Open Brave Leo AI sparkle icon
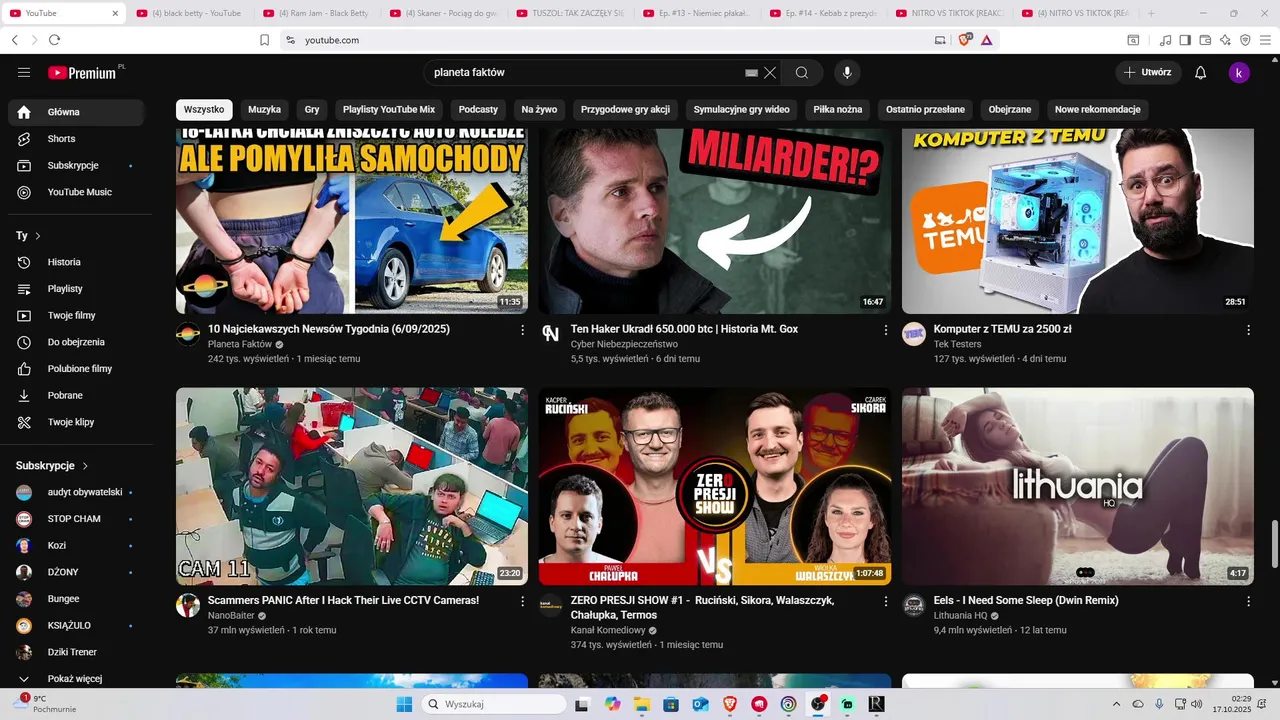This screenshot has height=720, width=1280. coord(1225,40)
